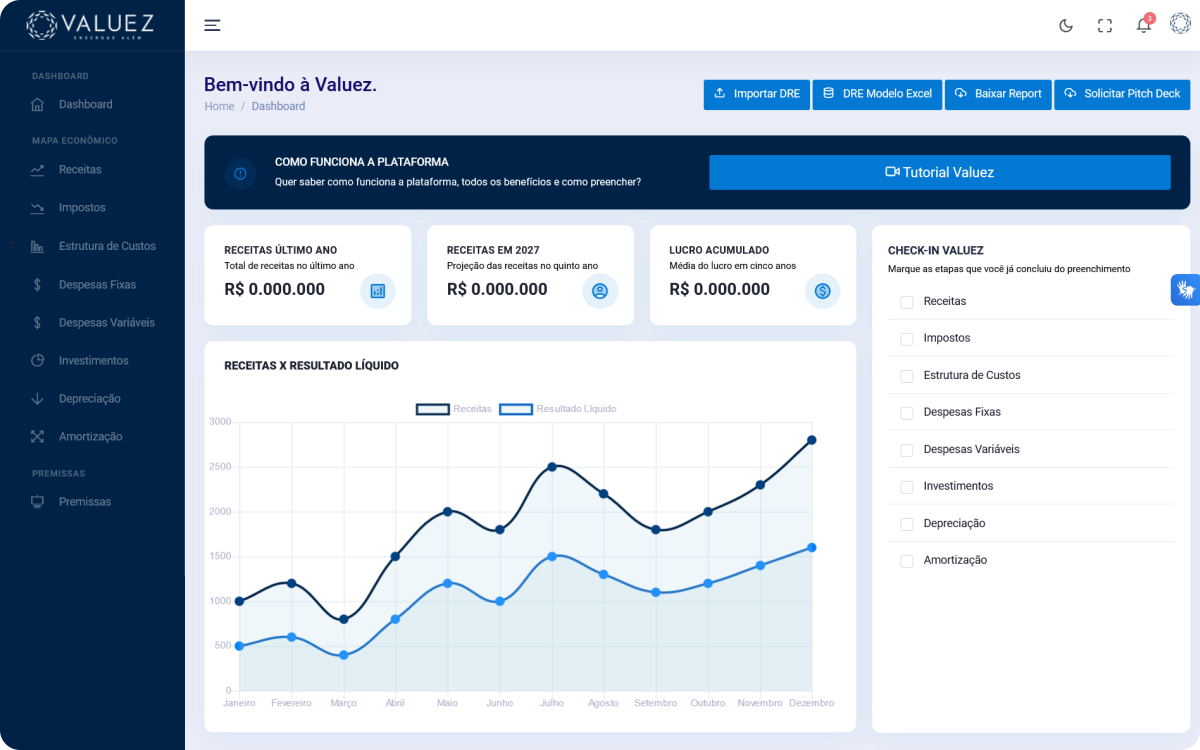
Task: Open notifications bell icon
Action: pyautogui.click(x=1144, y=25)
